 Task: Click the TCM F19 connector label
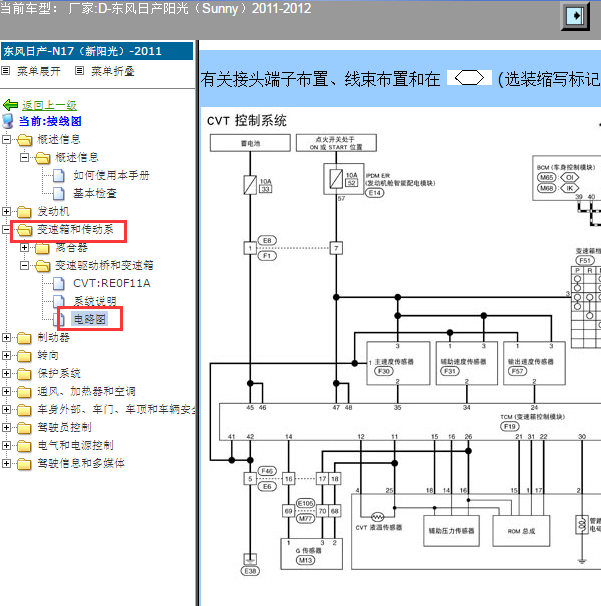coord(510,426)
